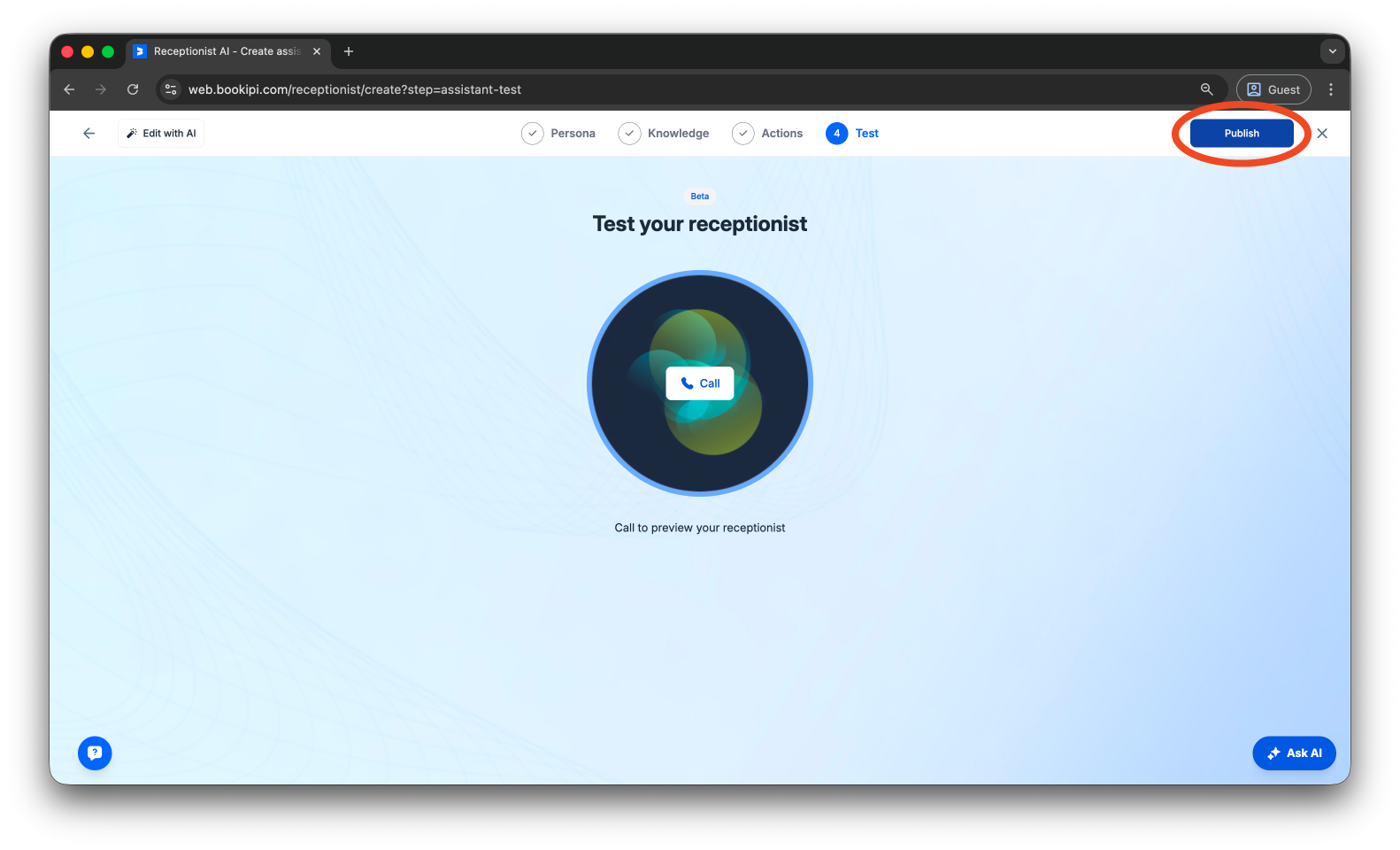Click the browser forward arrow
The height and width of the screenshot is (850, 1400).
tap(101, 89)
